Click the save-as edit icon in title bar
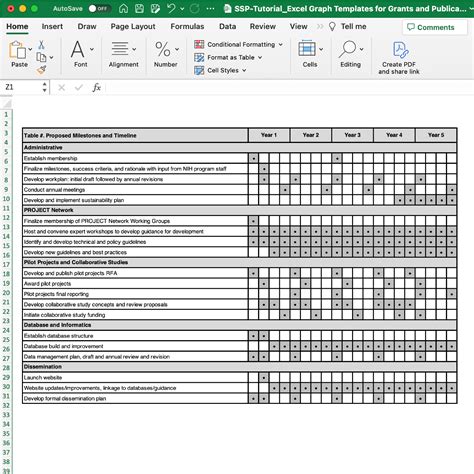Viewport: 474px width, 474px height. [155, 9]
